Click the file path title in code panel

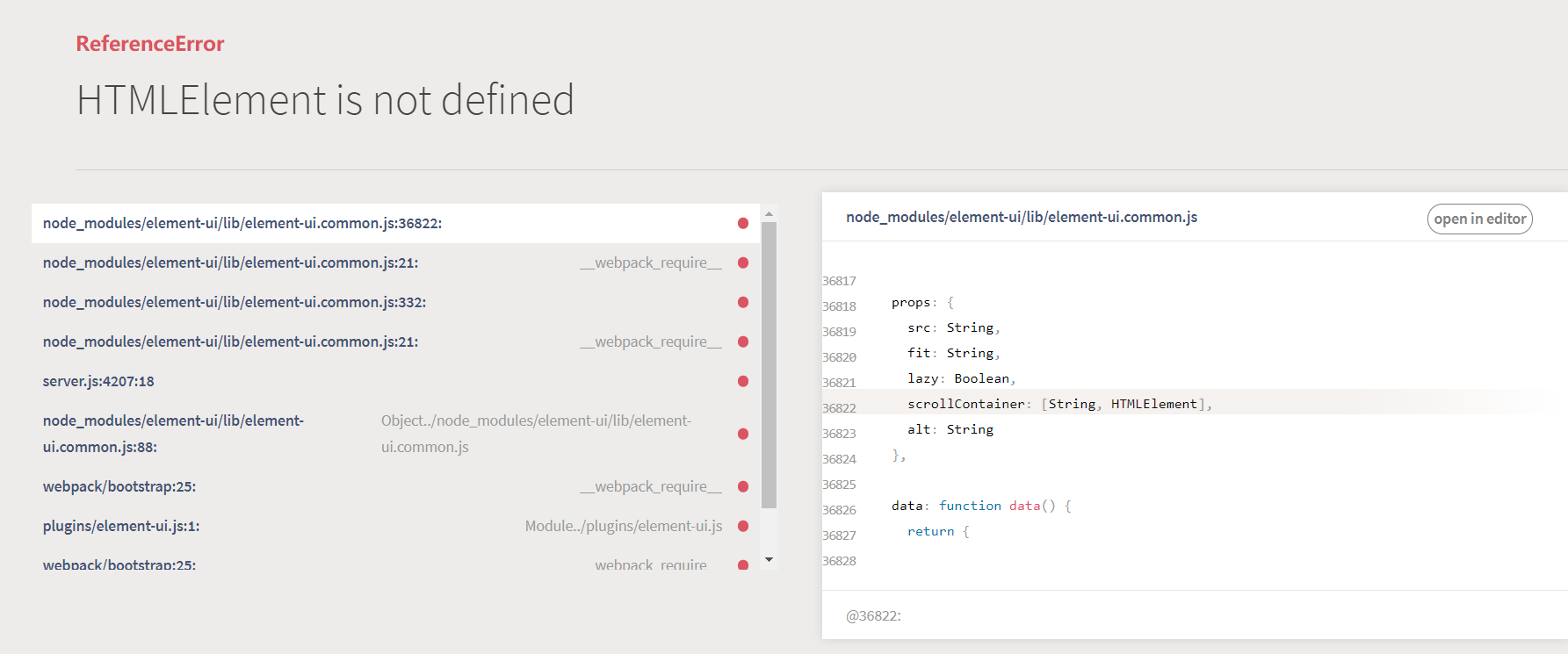pos(1022,217)
